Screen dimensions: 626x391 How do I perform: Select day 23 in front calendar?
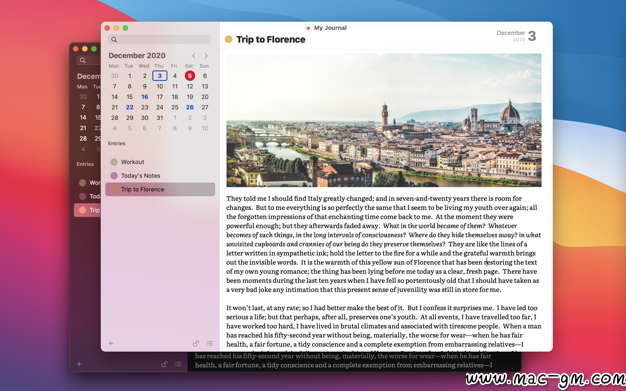(145, 107)
